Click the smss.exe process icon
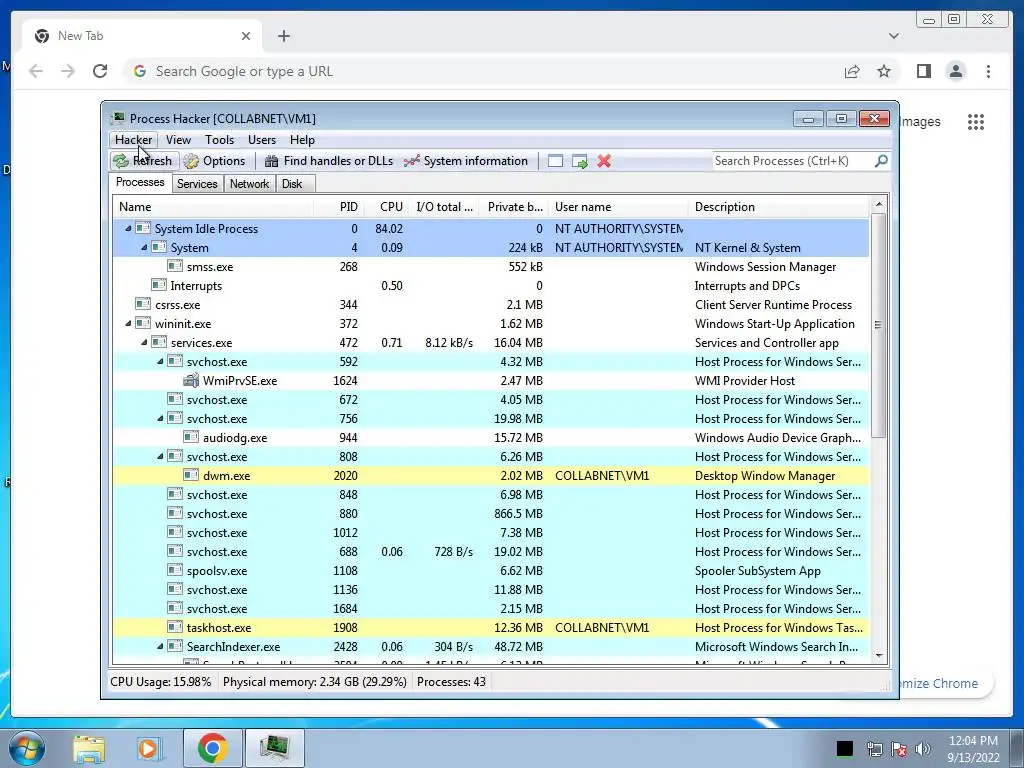Image resolution: width=1024 pixels, height=768 pixels. [175, 266]
